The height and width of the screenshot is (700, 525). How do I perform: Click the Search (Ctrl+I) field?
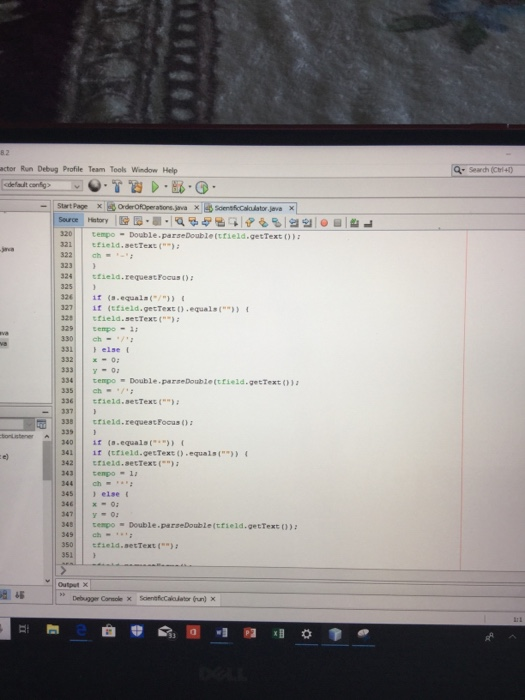(x=491, y=170)
